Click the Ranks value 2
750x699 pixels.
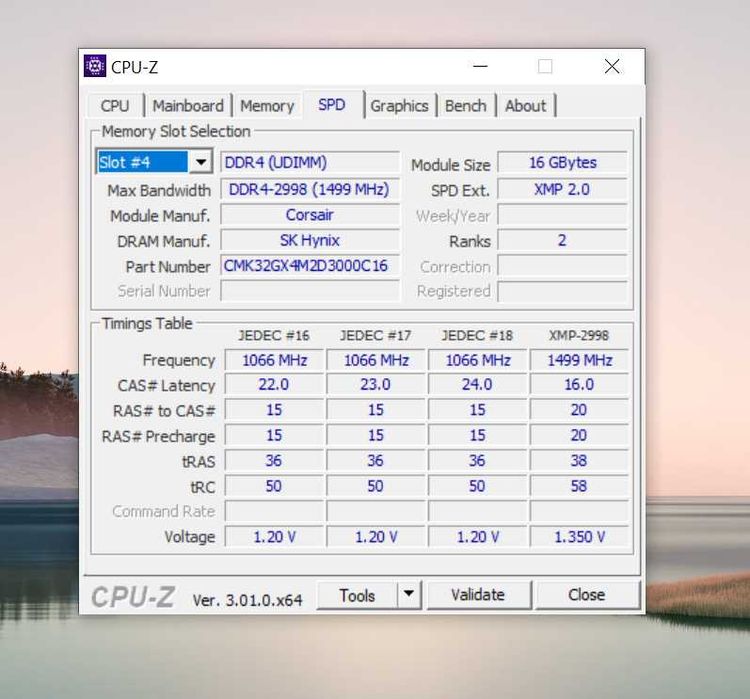(562, 240)
